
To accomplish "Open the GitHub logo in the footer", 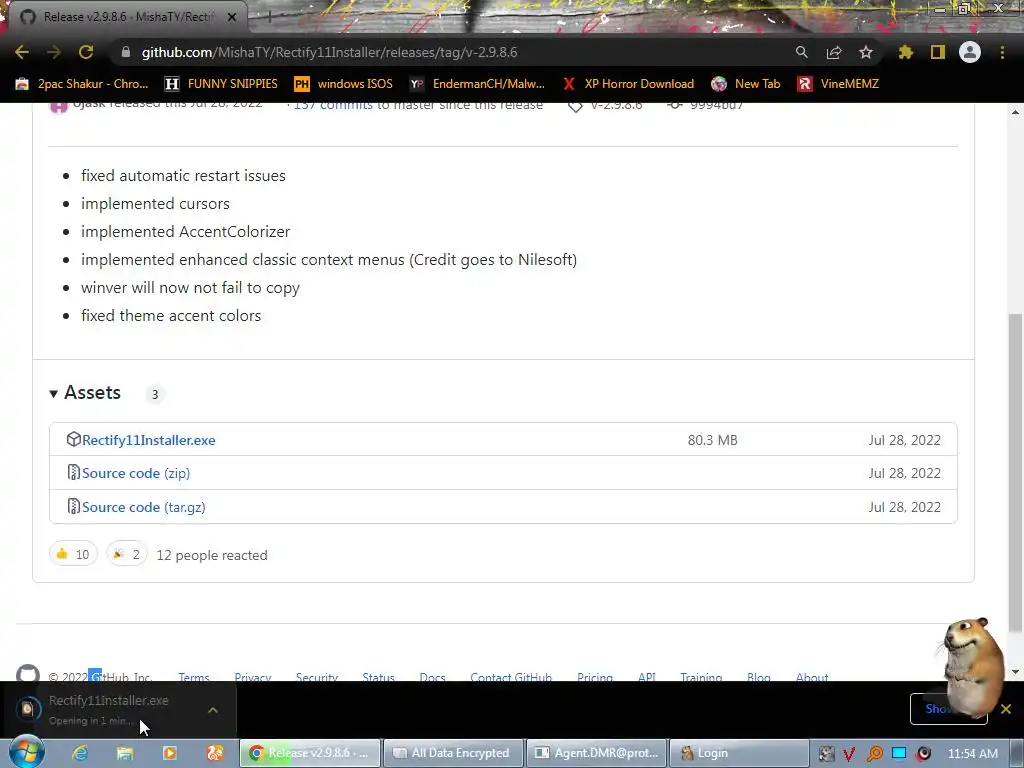I will pos(27,673).
